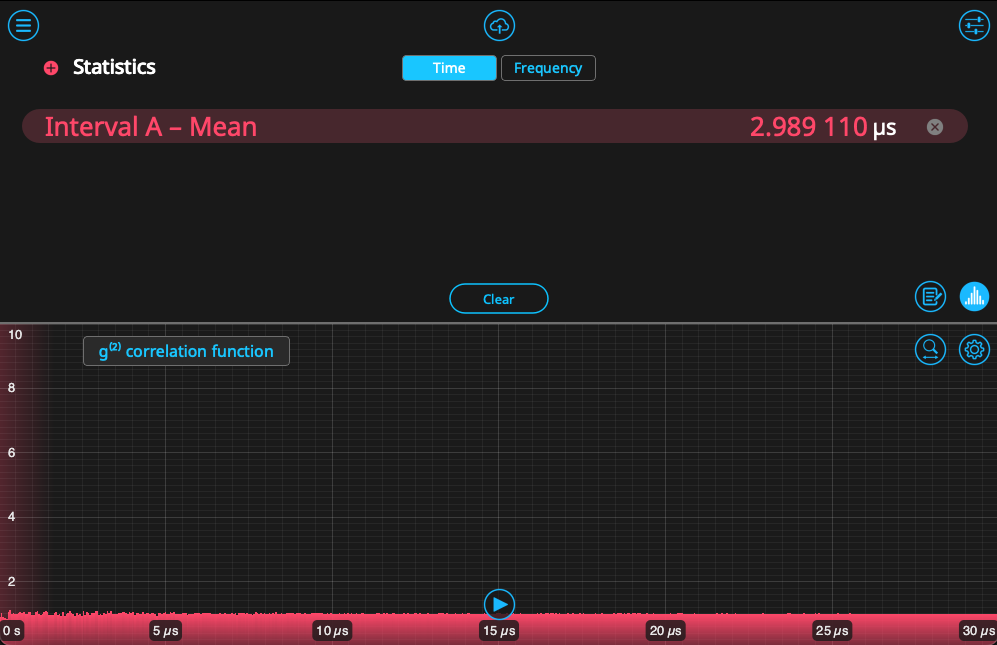Viewport: 997px width, 645px height.
Task: Click the 0 s time axis label
Action: tap(13, 631)
